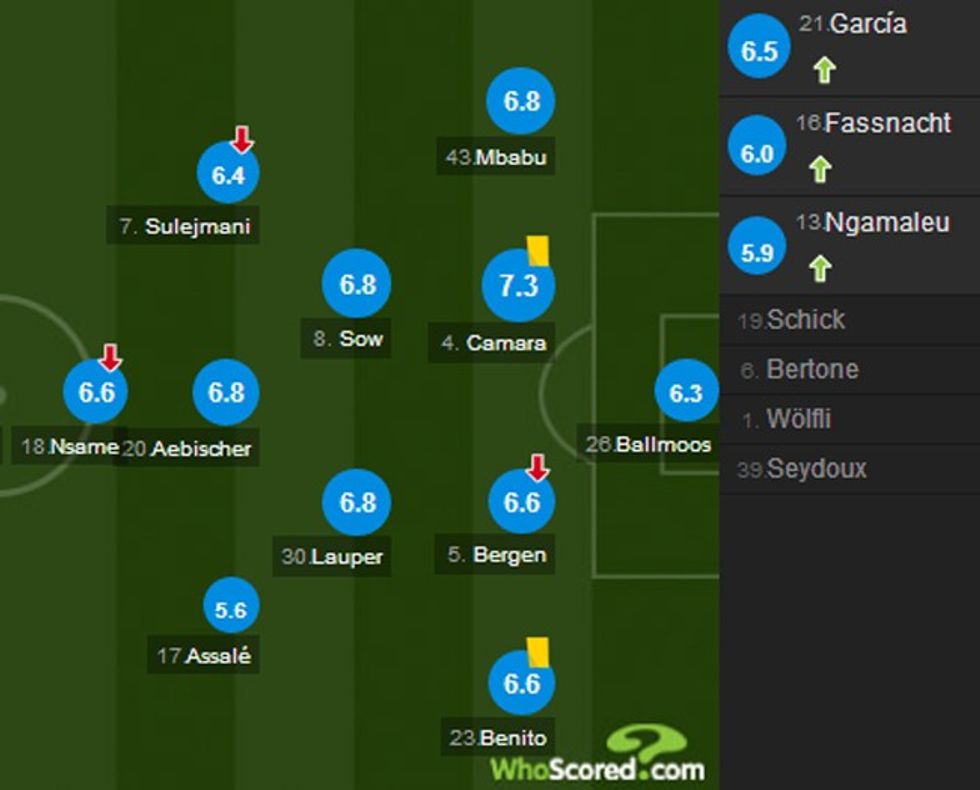Select Assalé's 5.6 rating bubble
This screenshot has width=980, height=790.
(230, 609)
